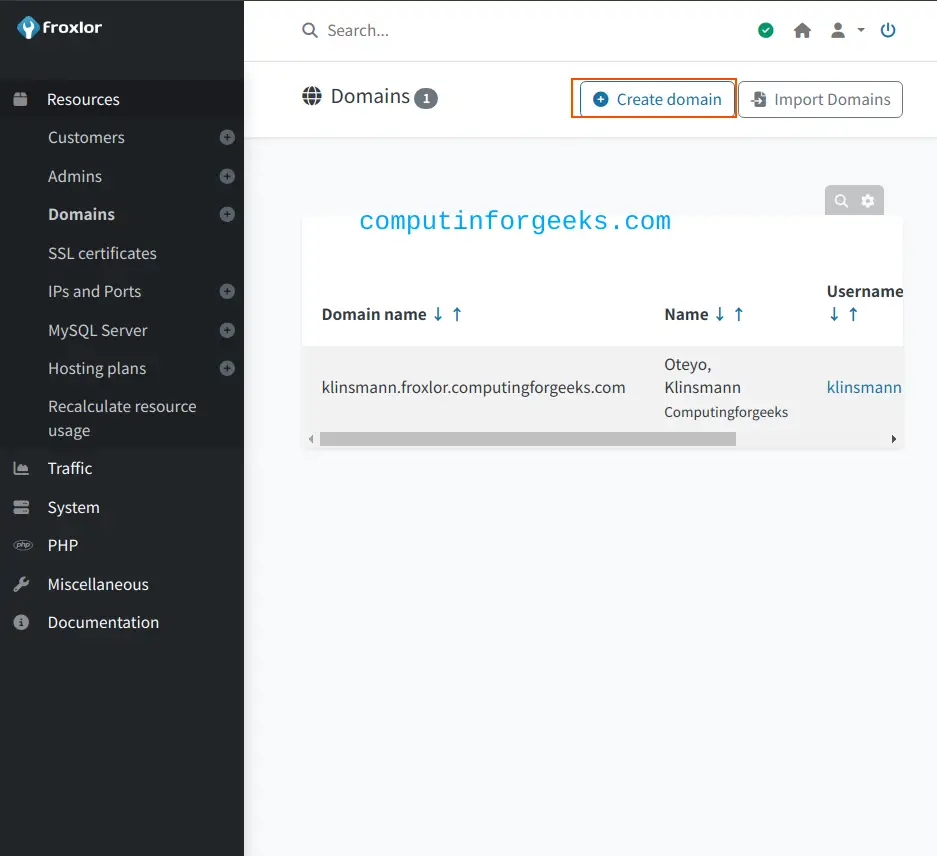The height and width of the screenshot is (856, 937).
Task: Click the table scroll left arrow
Action: pyautogui.click(x=311, y=439)
